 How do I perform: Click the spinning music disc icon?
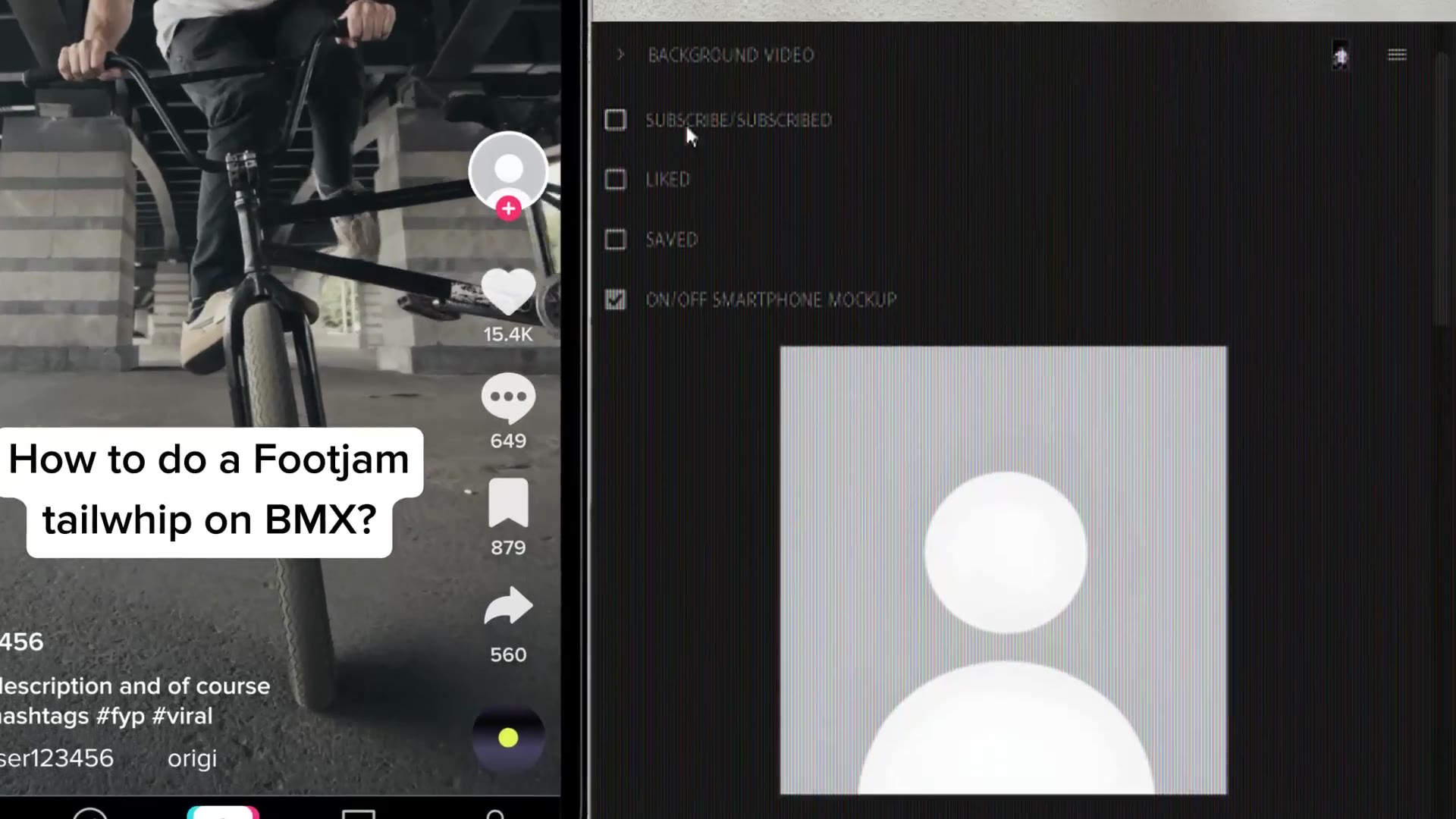tap(507, 738)
